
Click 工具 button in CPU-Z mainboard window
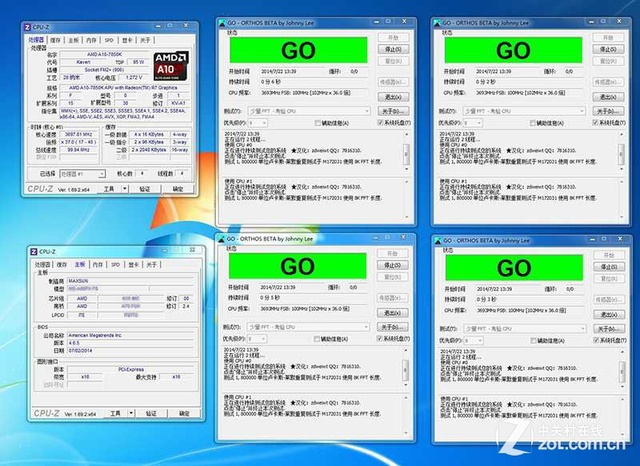[x=116, y=413]
